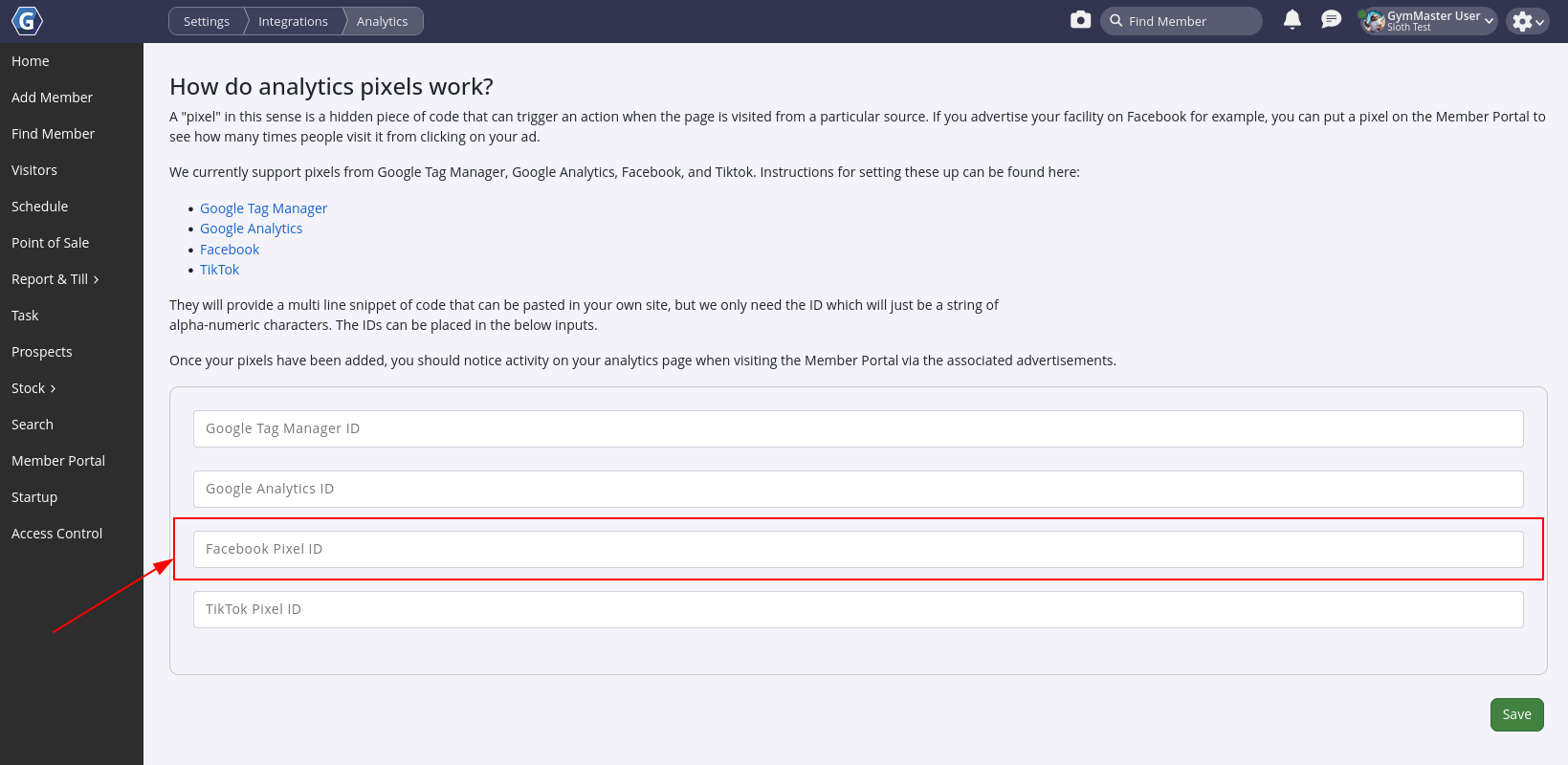Go to Settings breadcrumb

coord(207,21)
